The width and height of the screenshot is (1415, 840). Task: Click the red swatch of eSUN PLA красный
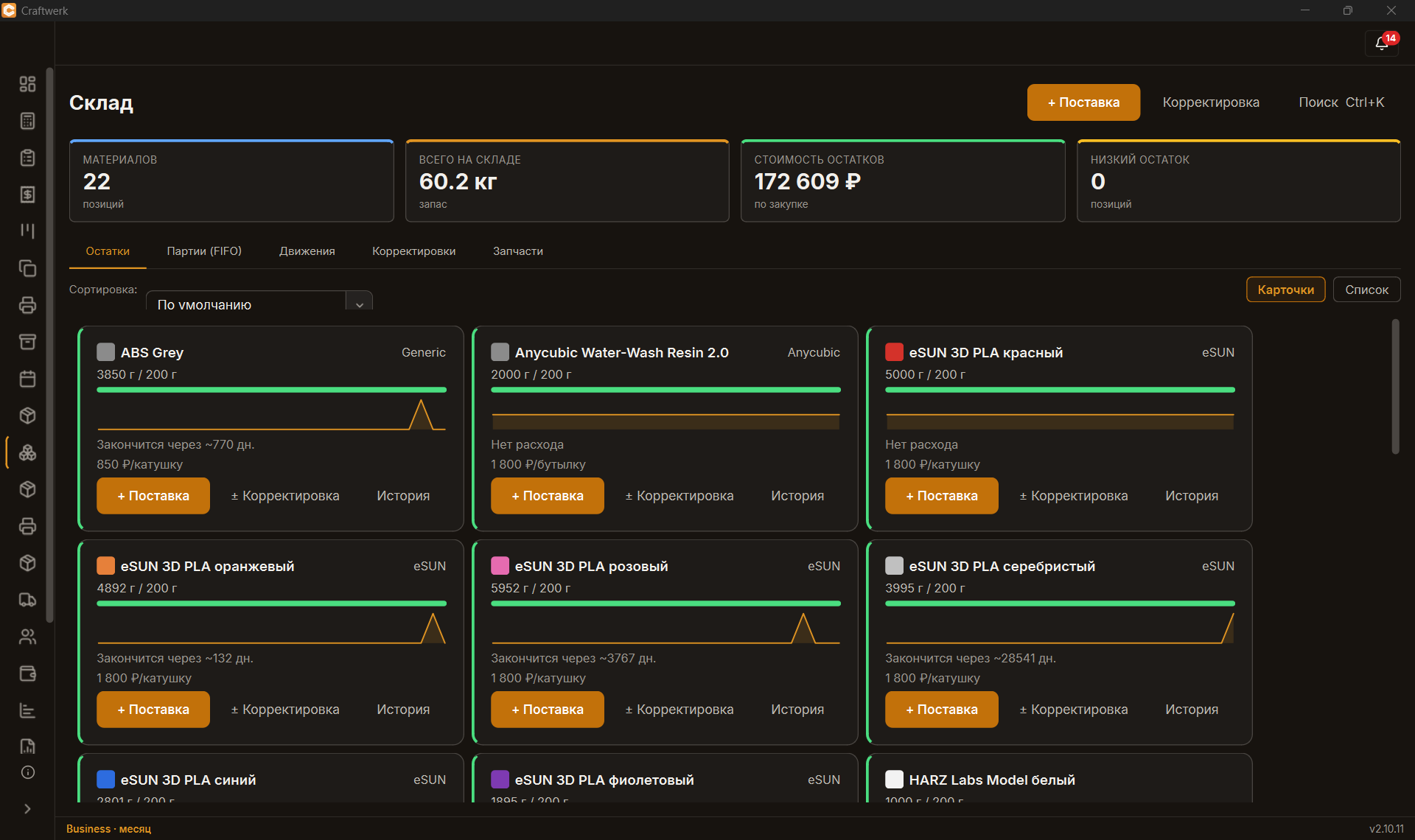[894, 352]
